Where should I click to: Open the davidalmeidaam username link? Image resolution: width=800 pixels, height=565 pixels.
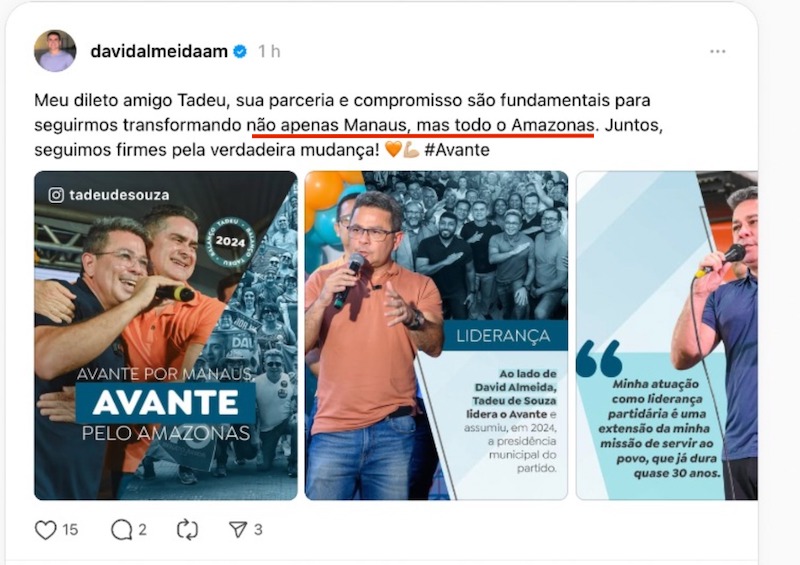159,51
